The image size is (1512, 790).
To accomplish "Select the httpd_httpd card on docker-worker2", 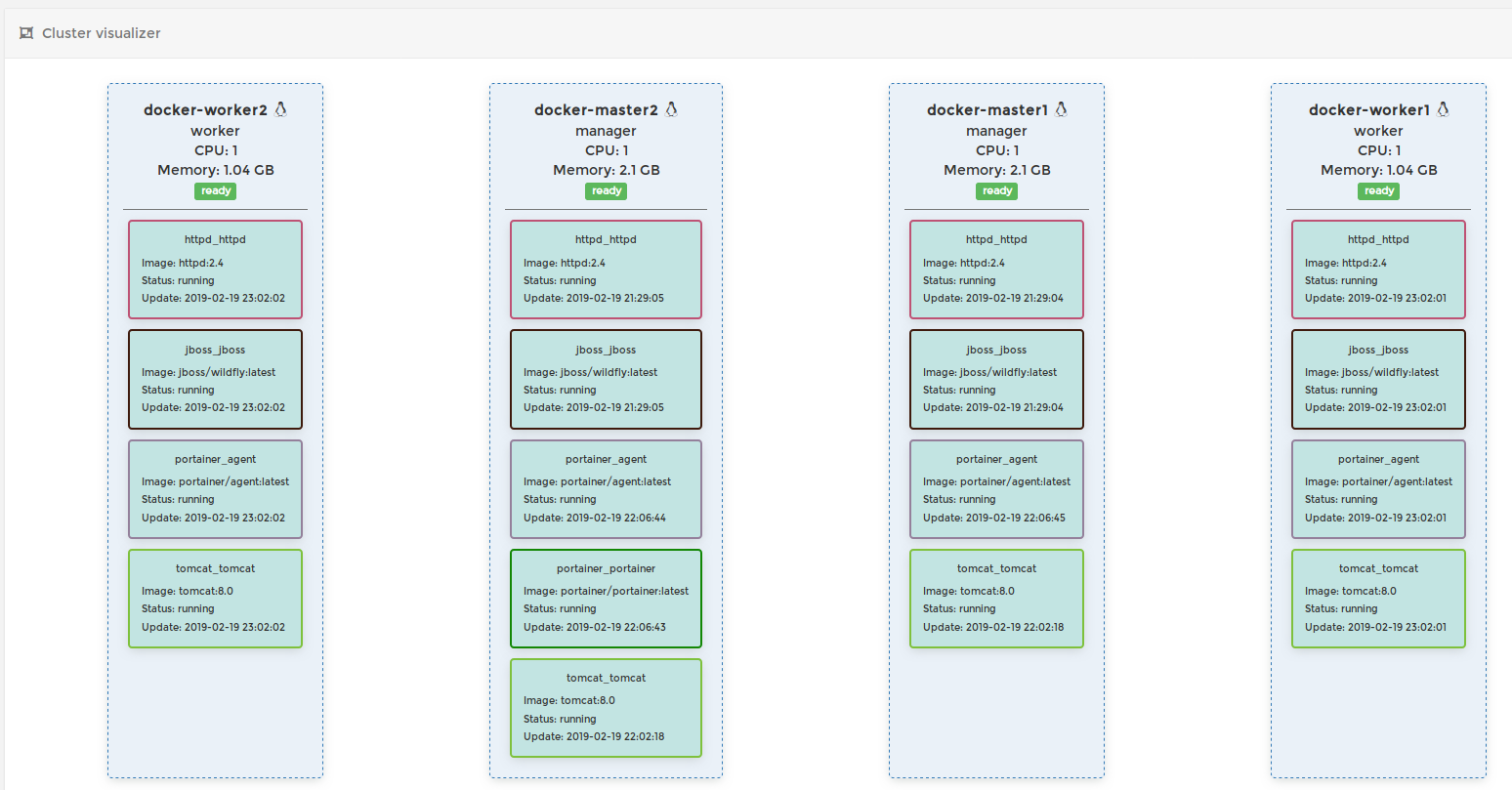I will pyautogui.click(x=215, y=270).
